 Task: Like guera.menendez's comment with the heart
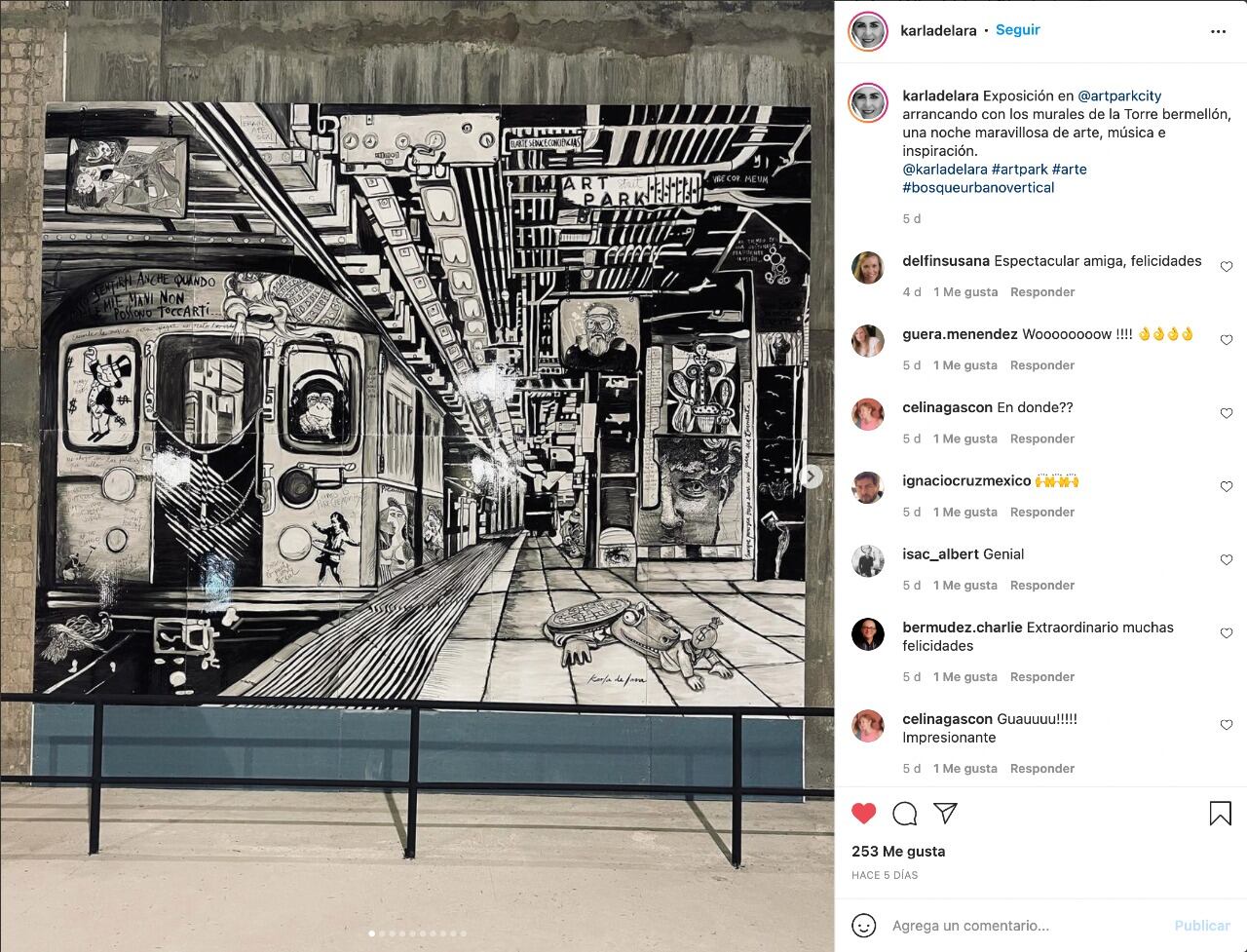point(1227,340)
